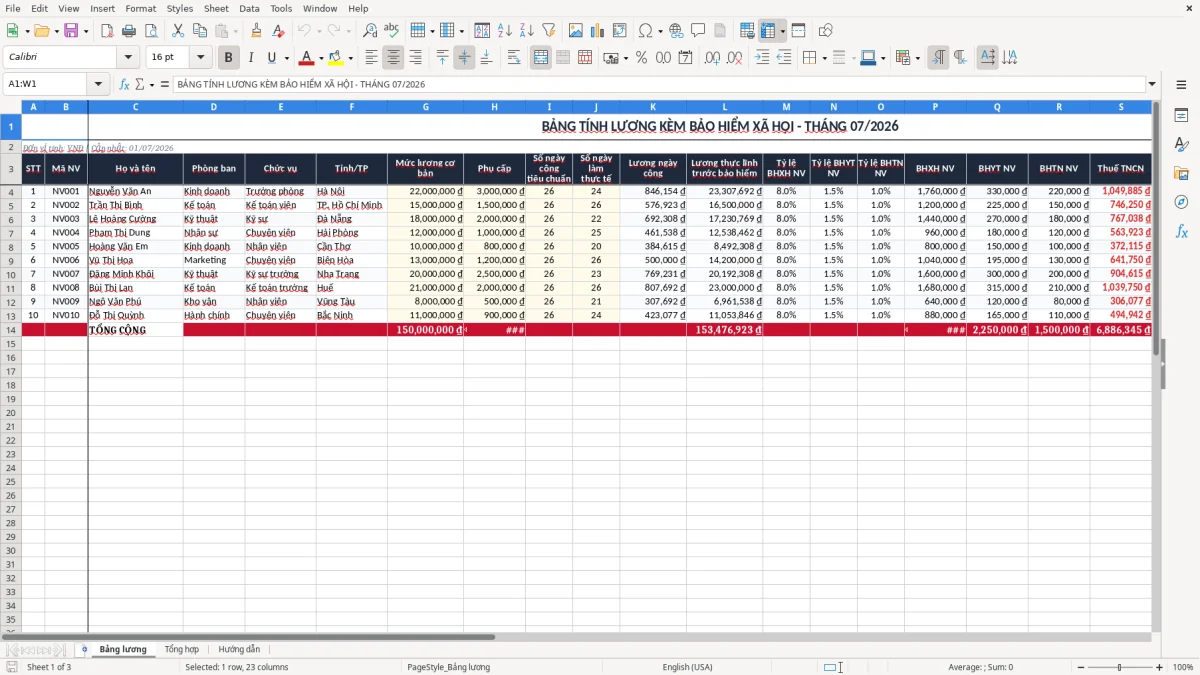Open sidebar Properties panel icon
The width and height of the screenshot is (1200, 675).
click(1181, 116)
